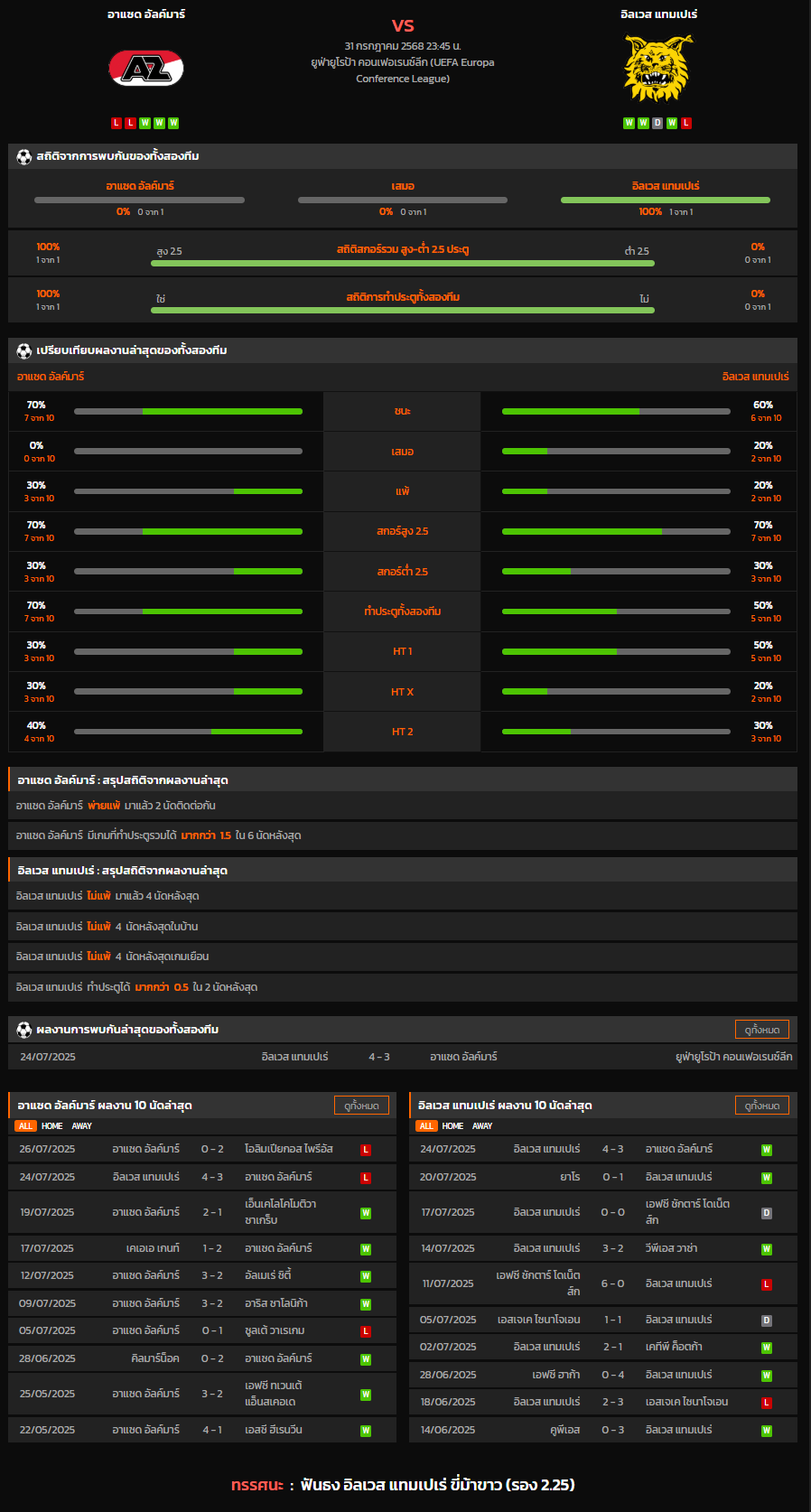Click Ilves 100% head-to-head win bar
The width and height of the screenshot is (811, 1512).
pyautogui.click(x=666, y=200)
